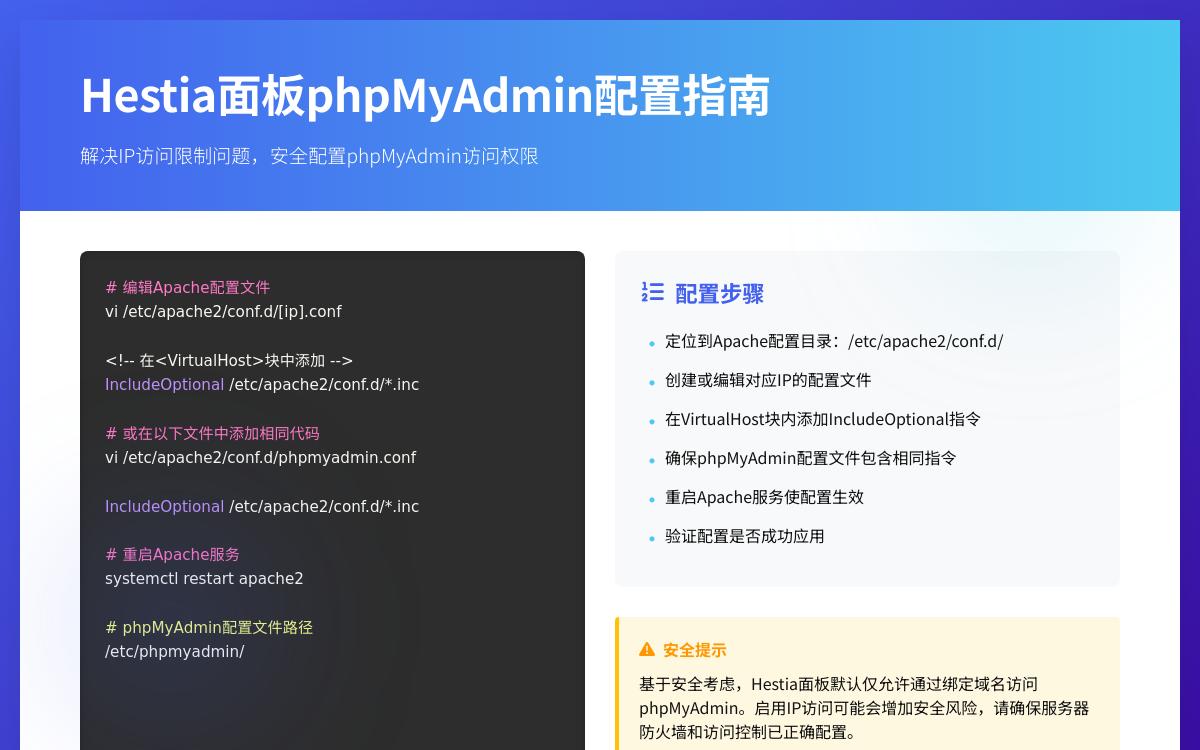Click the subtitle about 解决IP访问限制问题
1200x750 pixels.
coord(309,156)
